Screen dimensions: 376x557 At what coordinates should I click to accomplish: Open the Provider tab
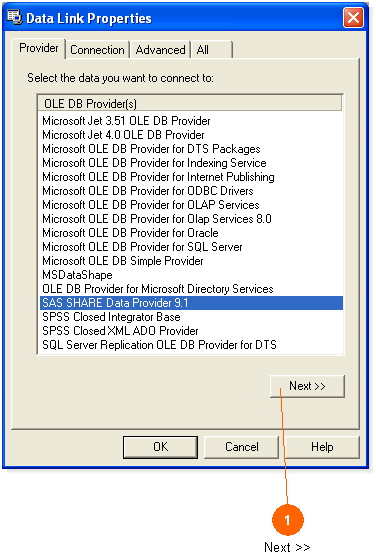(39, 48)
